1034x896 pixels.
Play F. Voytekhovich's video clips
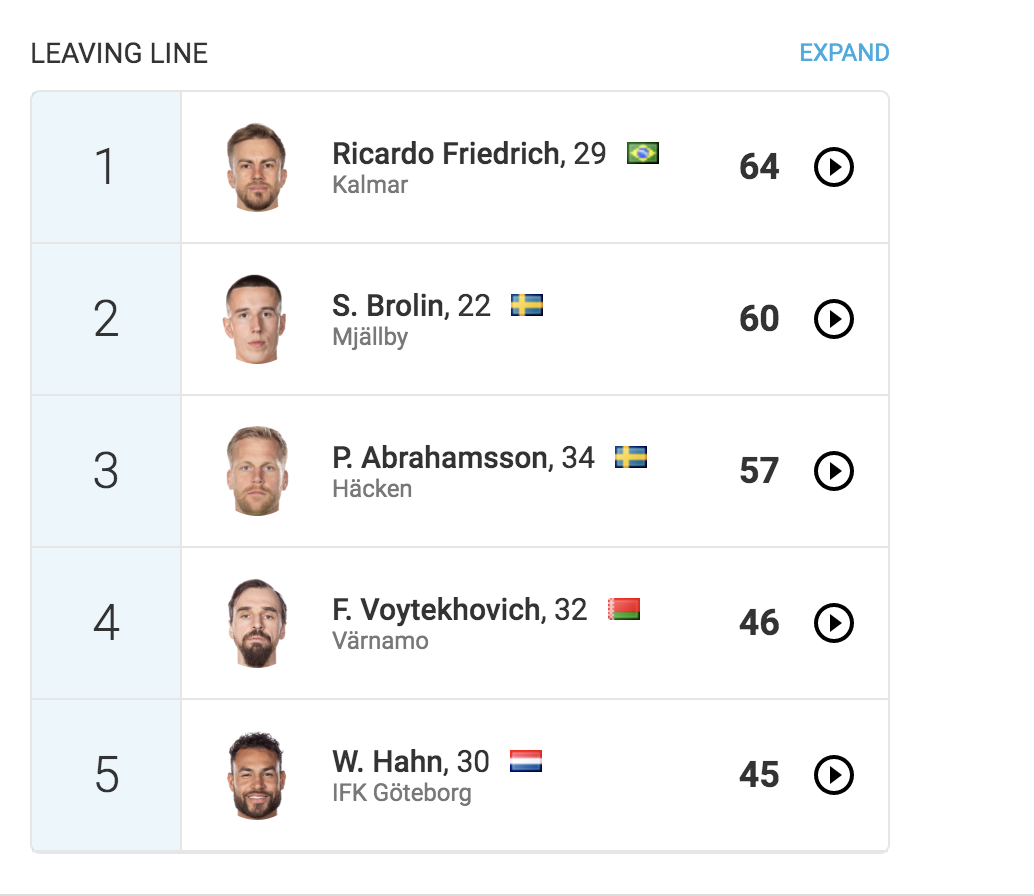point(834,623)
